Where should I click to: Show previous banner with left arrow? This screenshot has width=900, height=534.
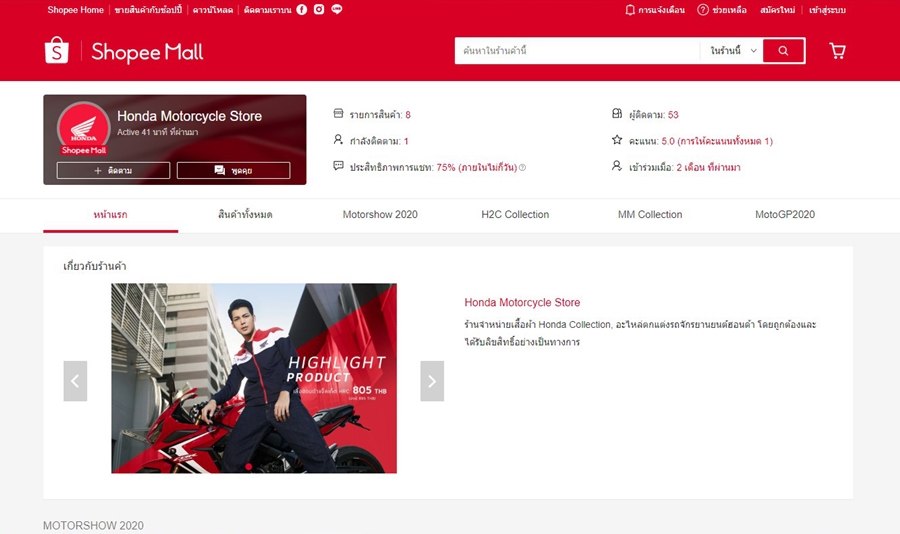75,381
